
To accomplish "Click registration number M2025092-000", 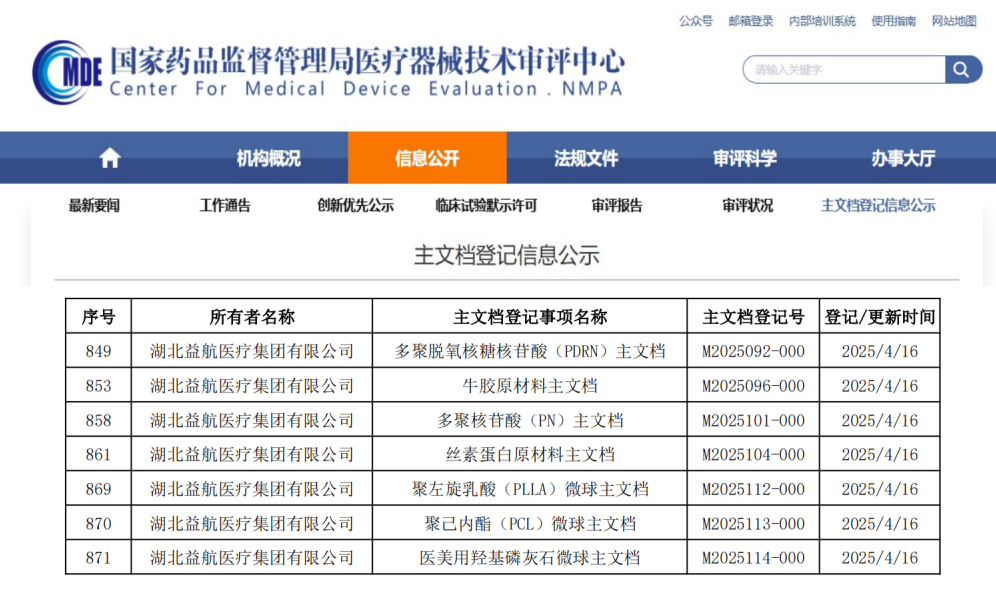I will click(x=753, y=351).
